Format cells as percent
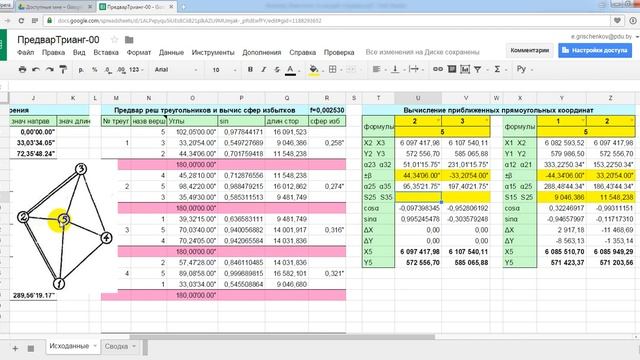 click(95, 69)
